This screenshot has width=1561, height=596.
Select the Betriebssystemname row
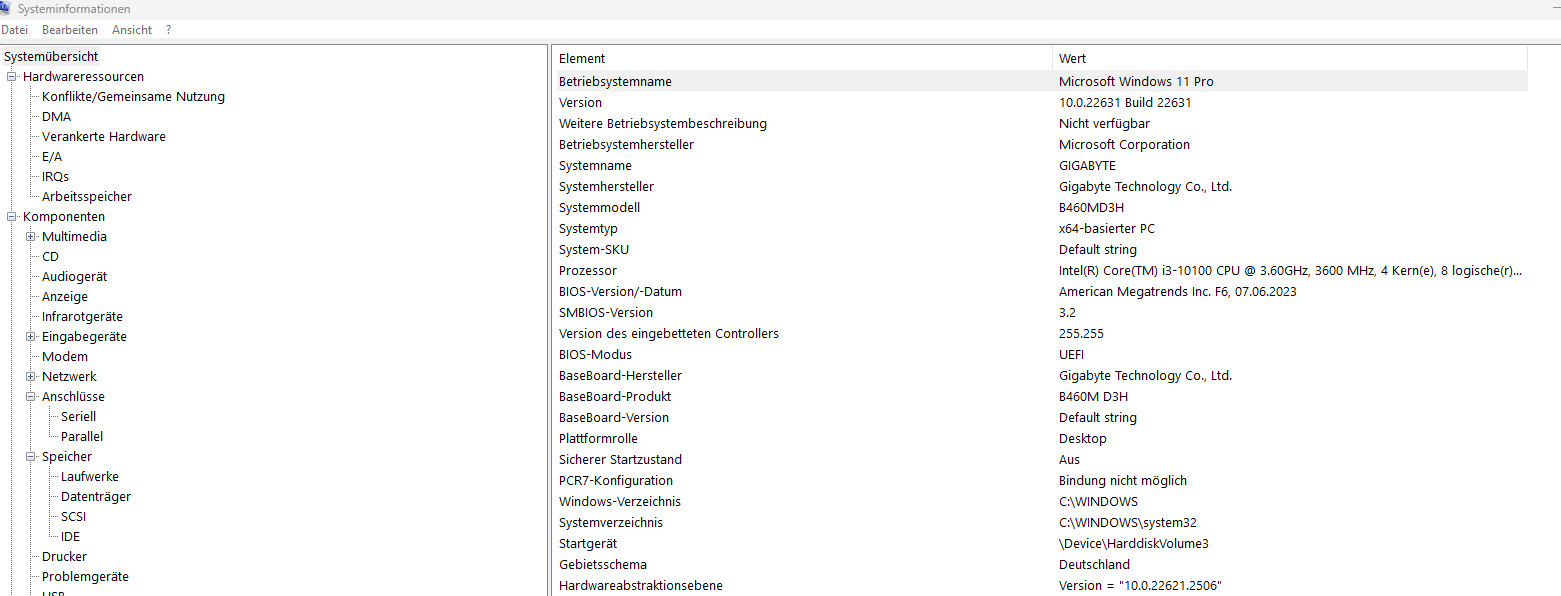(x=1041, y=82)
